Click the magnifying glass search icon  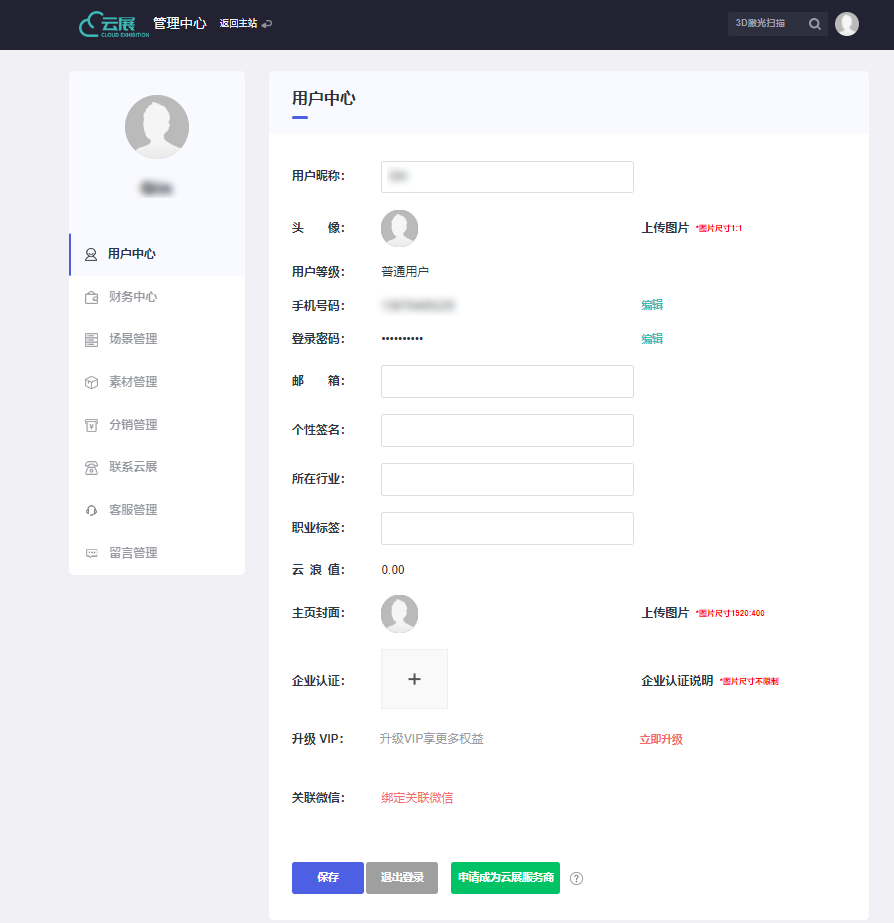[815, 23]
